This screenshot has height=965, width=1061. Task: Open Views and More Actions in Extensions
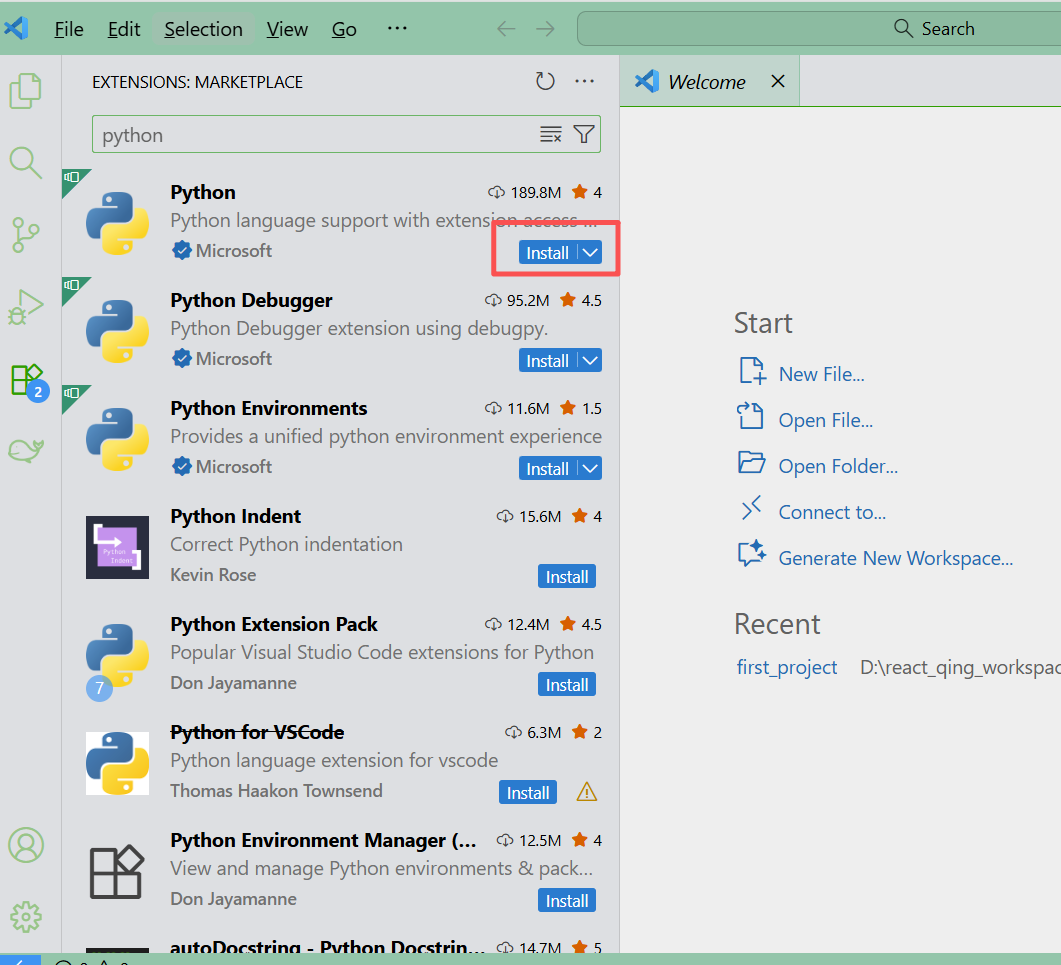pos(584,82)
